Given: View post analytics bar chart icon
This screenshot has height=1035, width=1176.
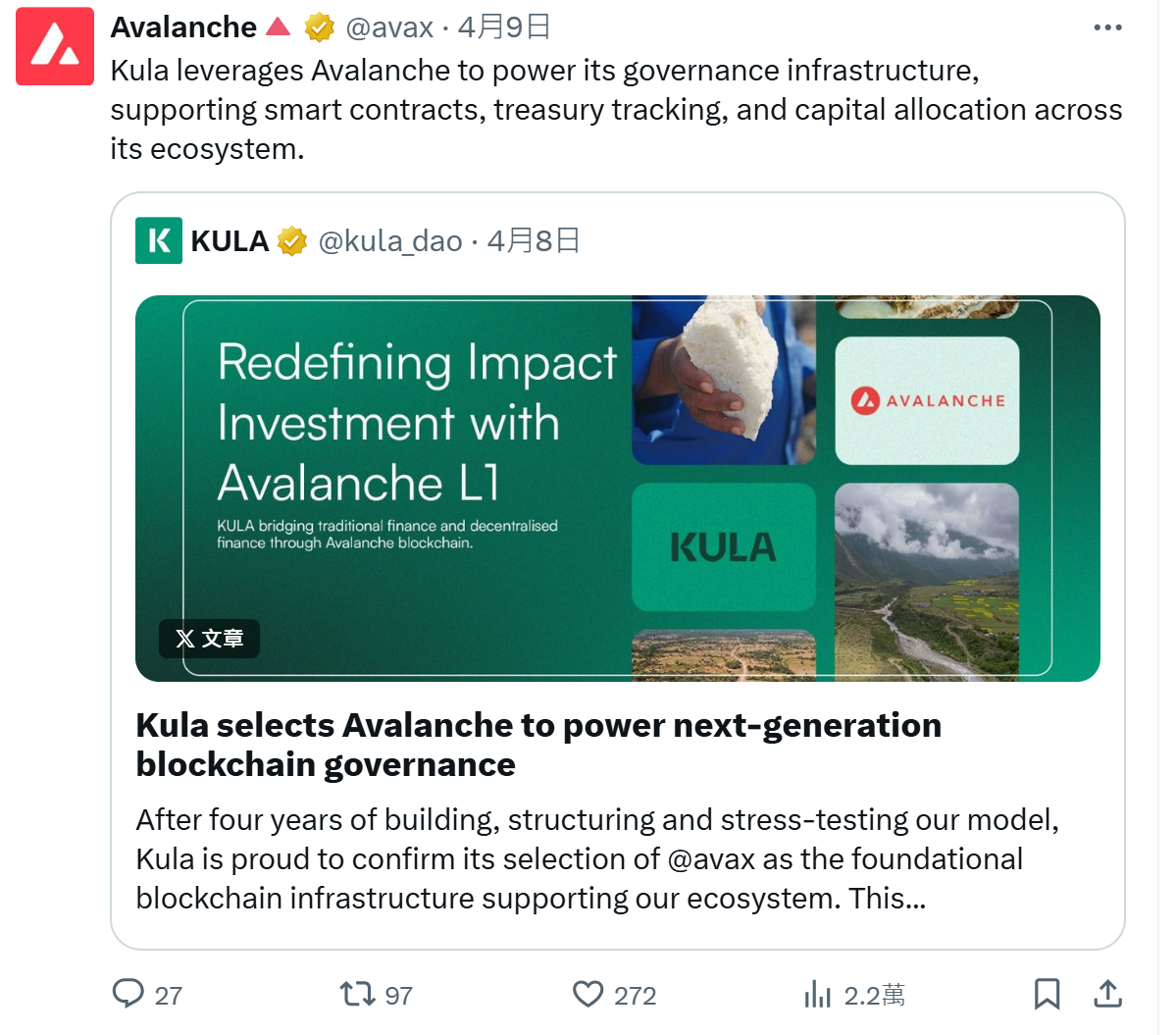Looking at the screenshot, I should pos(817,995).
